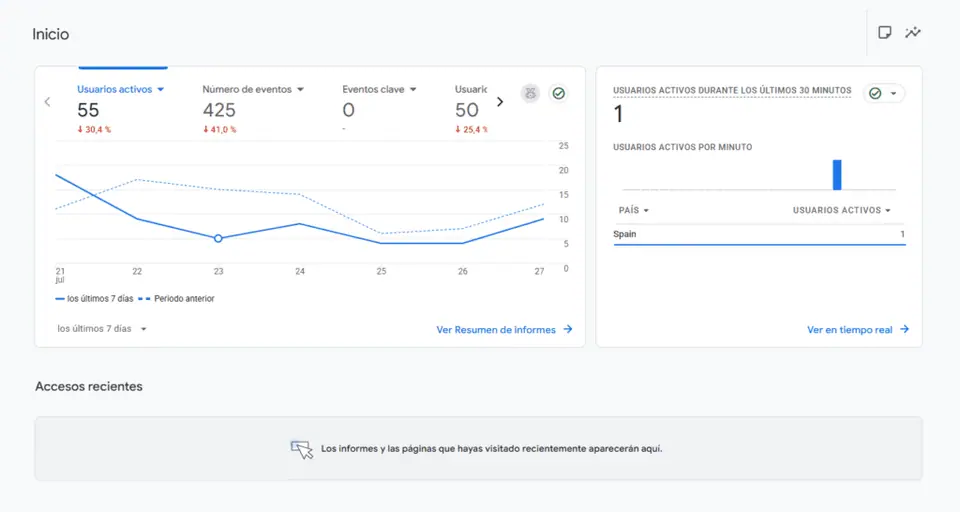
Task: Open Eventos clave metric dropdown
Action: [x=413, y=89]
